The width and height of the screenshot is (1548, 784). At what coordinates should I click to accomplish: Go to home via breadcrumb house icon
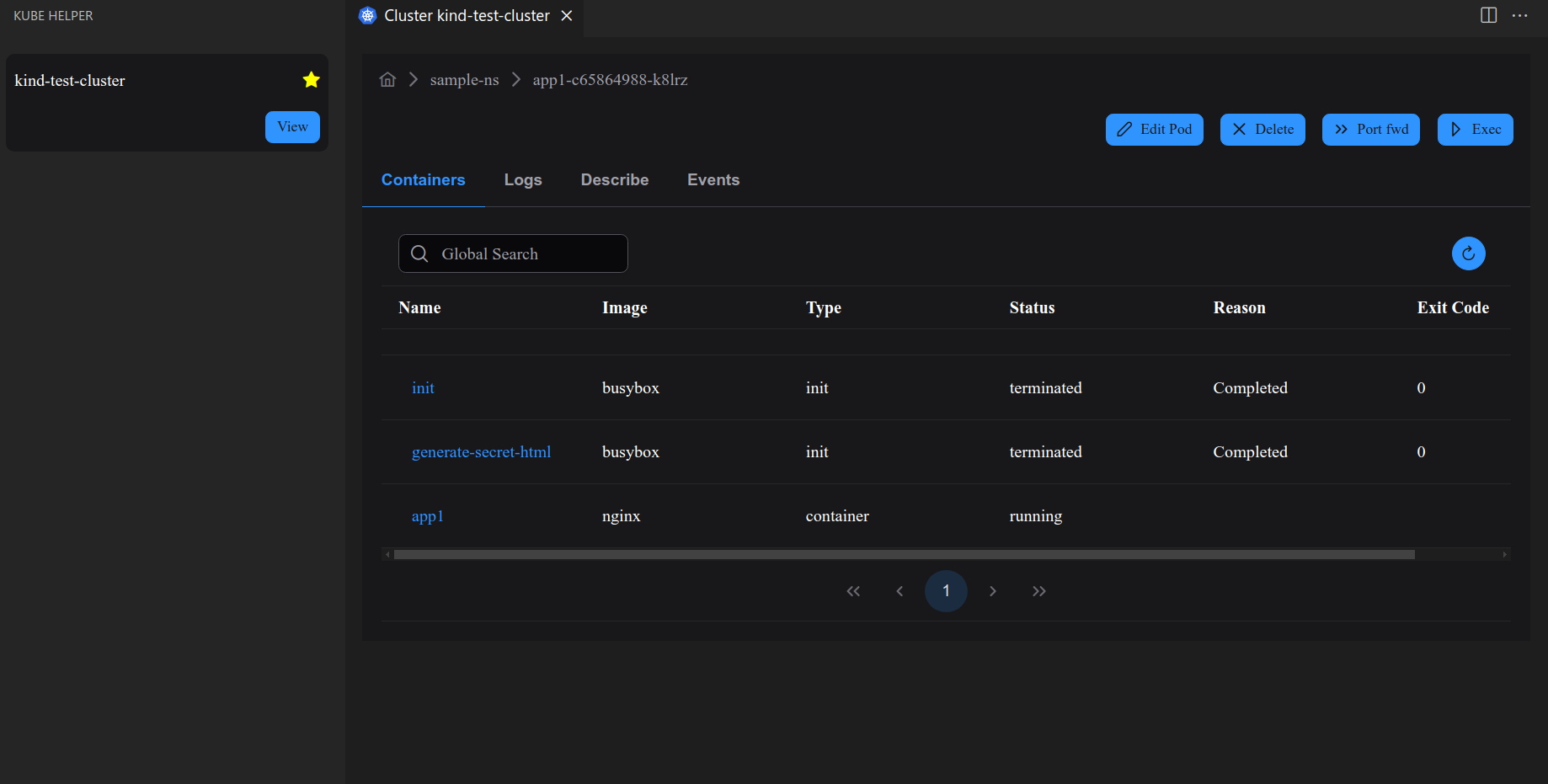pyautogui.click(x=387, y=79)
